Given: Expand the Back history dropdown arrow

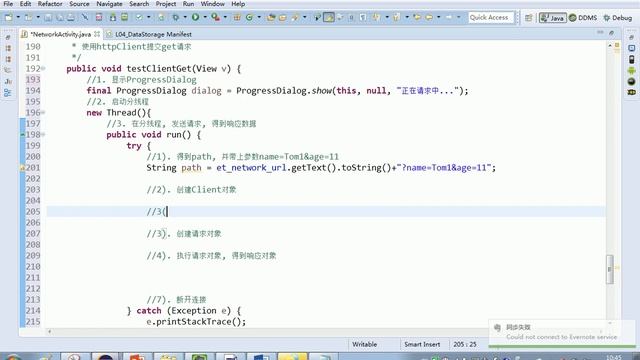Looking at the screenshot, I should click(x=438, y=17).
